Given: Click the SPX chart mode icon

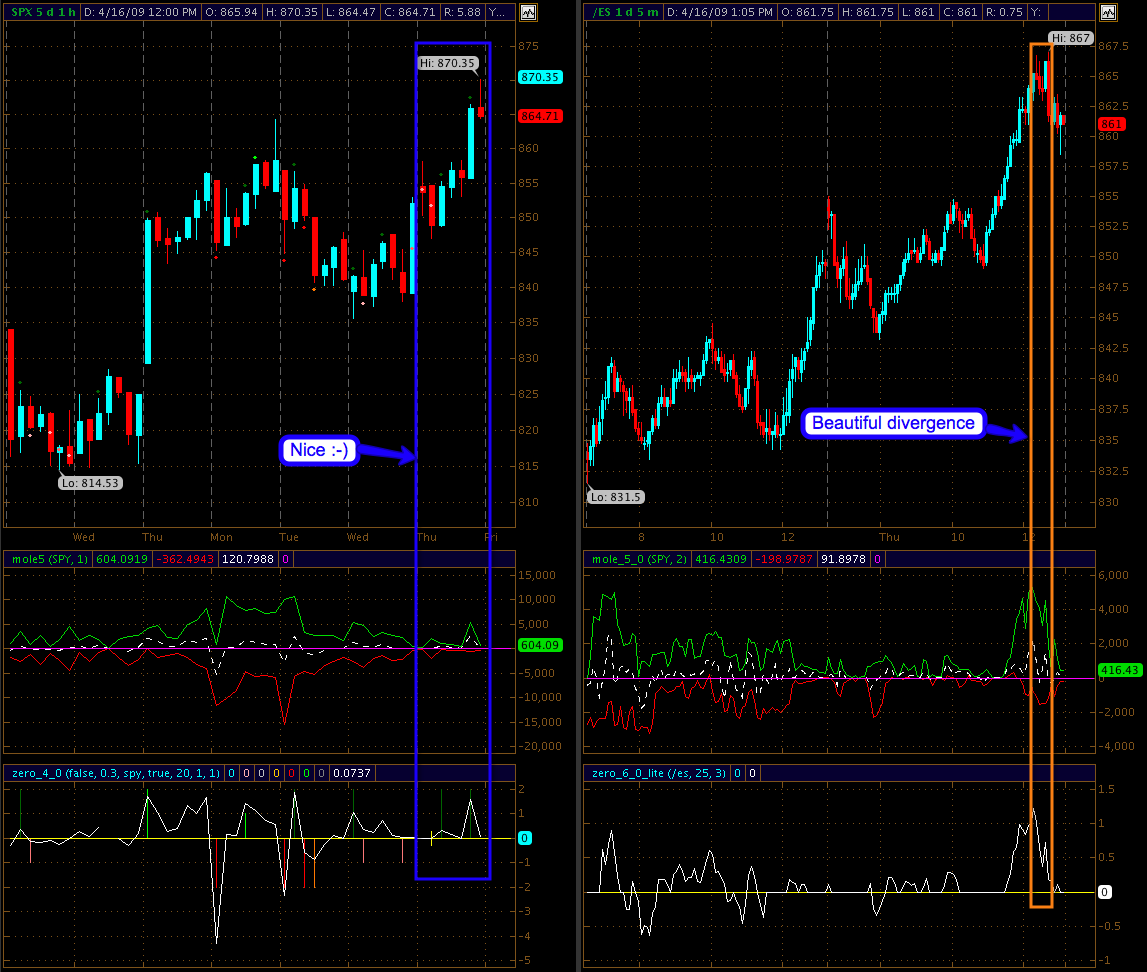Looking at the screenshot, I should (x=528, y=13).
